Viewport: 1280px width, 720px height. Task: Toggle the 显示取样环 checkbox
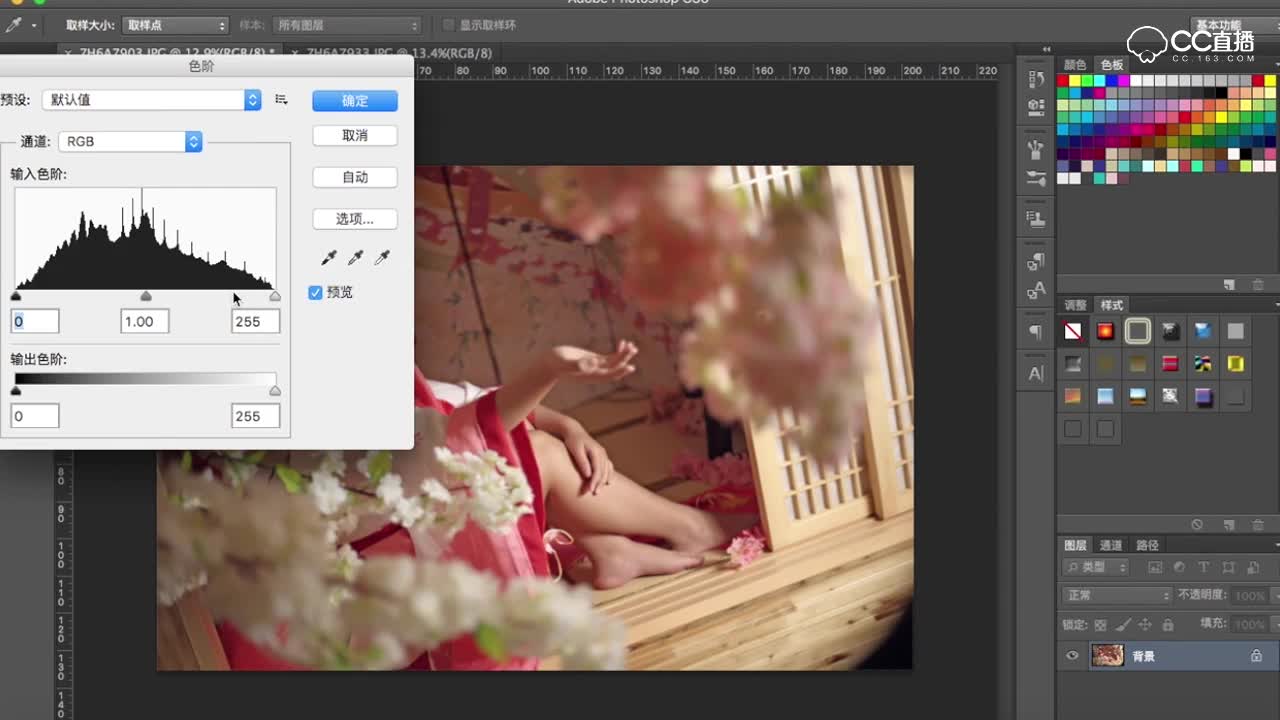449,25
